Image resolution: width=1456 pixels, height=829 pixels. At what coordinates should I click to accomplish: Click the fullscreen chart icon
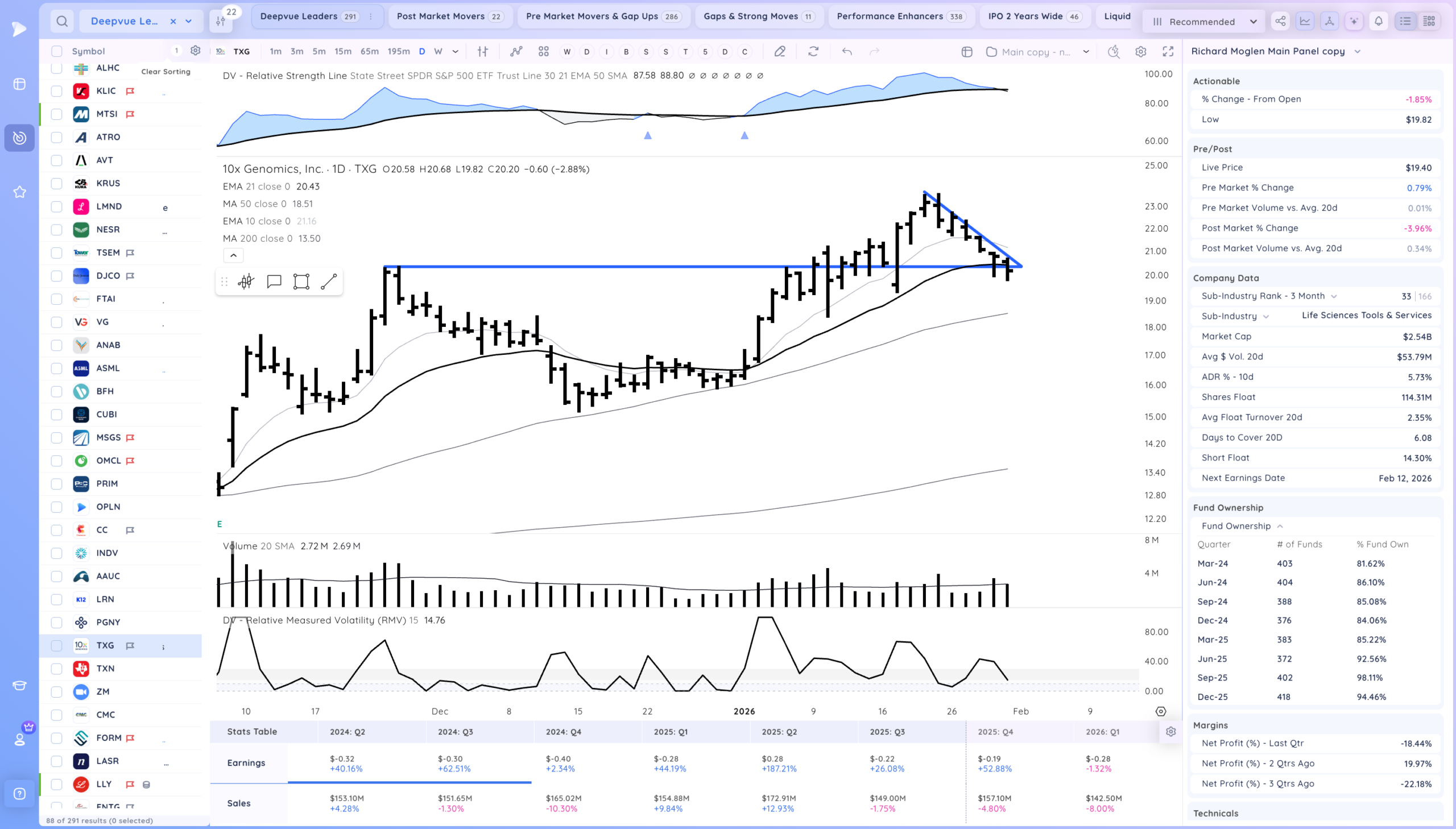[x=1168, y=51]
